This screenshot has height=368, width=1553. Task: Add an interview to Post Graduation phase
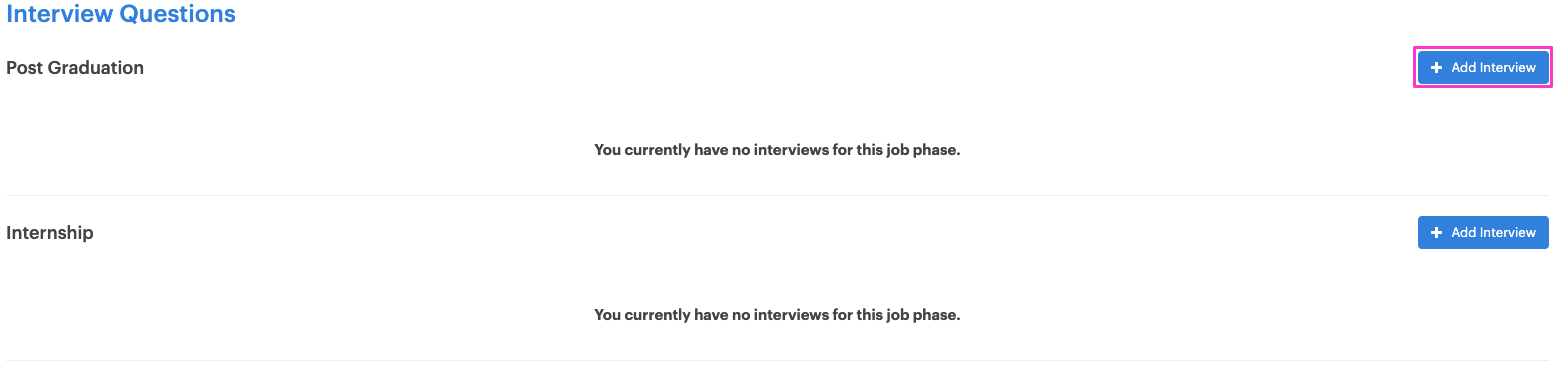pos(1483,68)
